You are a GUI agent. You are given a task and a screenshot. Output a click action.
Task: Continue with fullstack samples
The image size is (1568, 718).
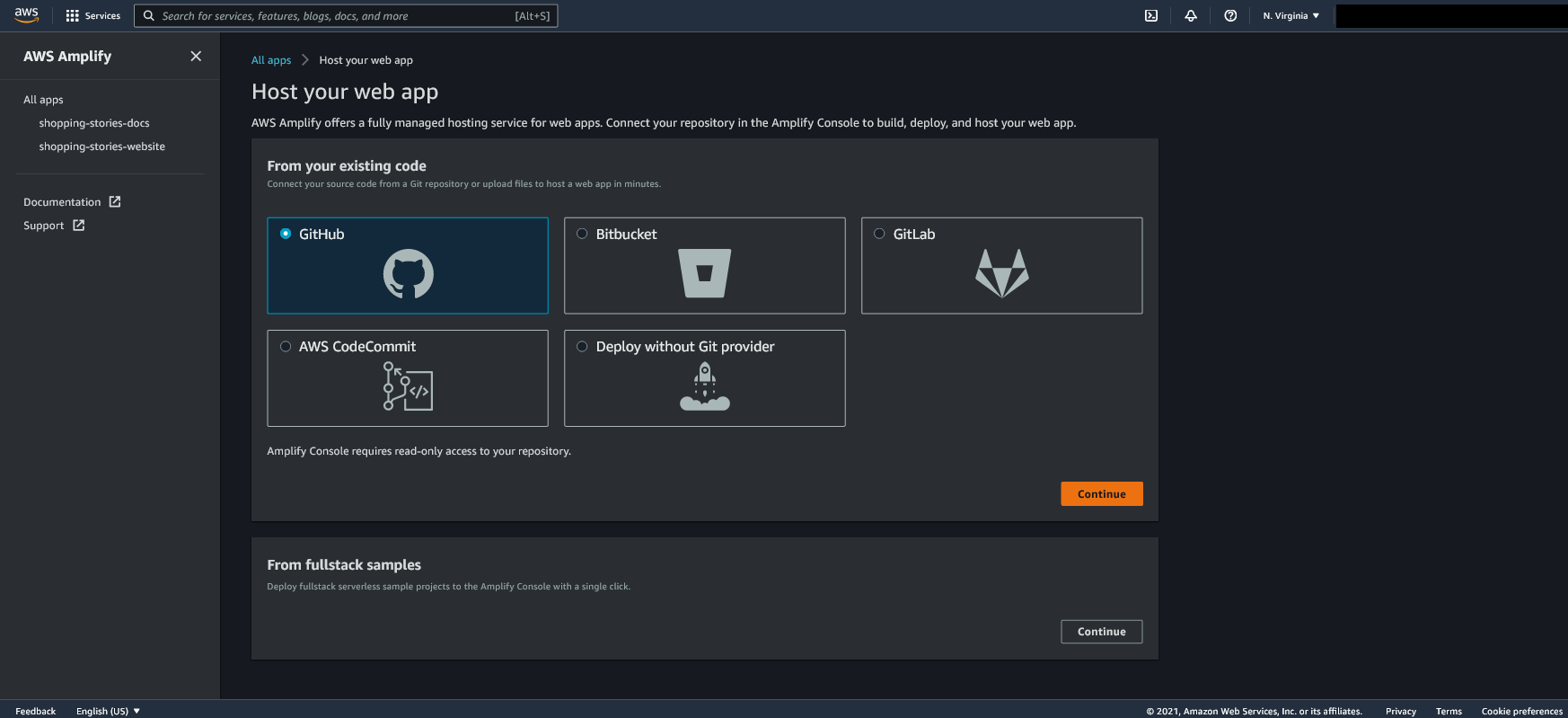pyautogui.click(x=1102, y=632)
